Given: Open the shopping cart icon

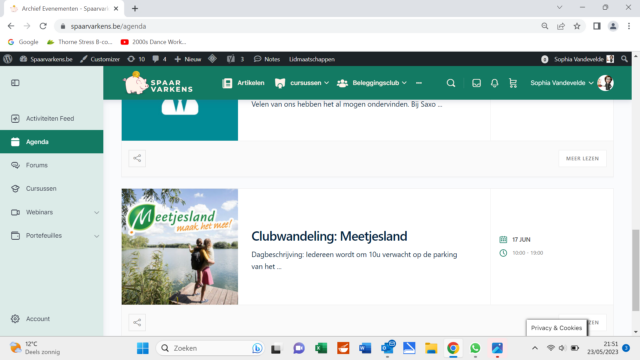Looking at the screenshot, I should [513, 83].
